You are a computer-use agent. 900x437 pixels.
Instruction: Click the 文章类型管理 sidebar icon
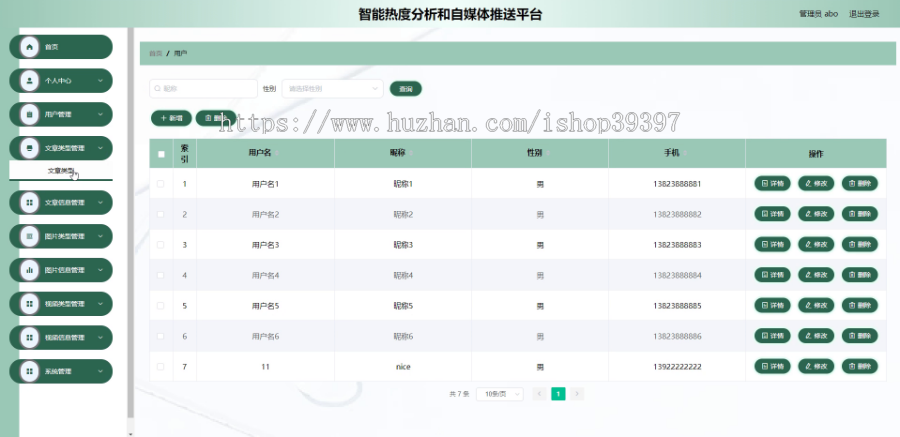[29, 148]
